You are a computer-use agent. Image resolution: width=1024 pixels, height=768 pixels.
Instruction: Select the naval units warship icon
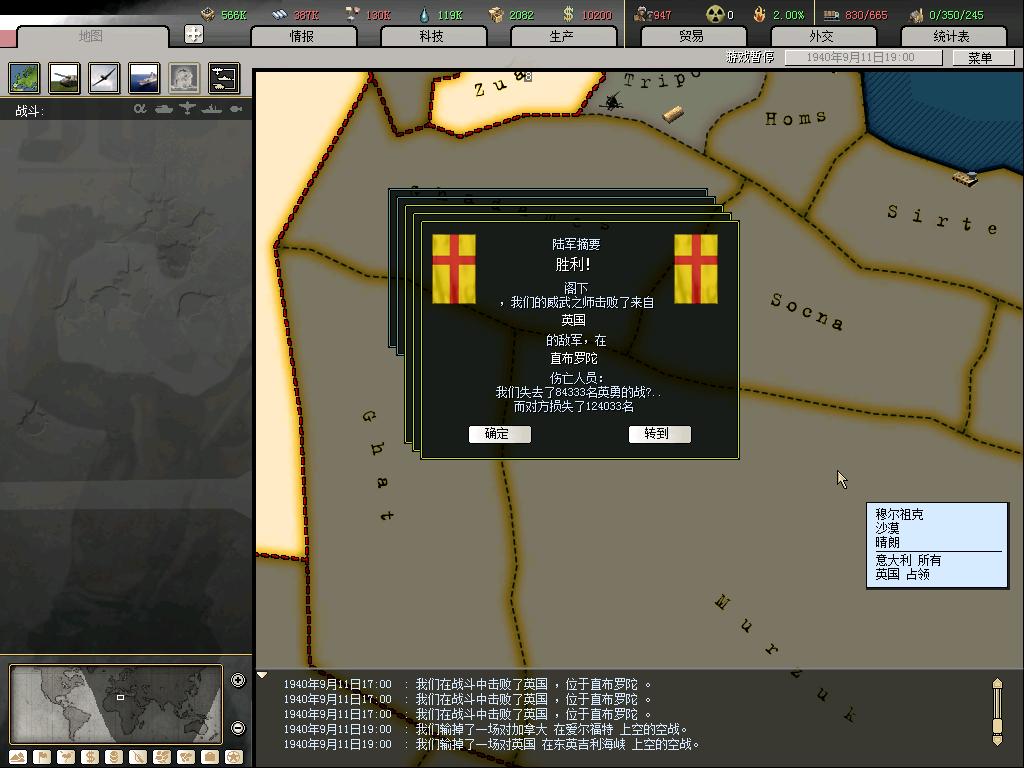[144, 78]
